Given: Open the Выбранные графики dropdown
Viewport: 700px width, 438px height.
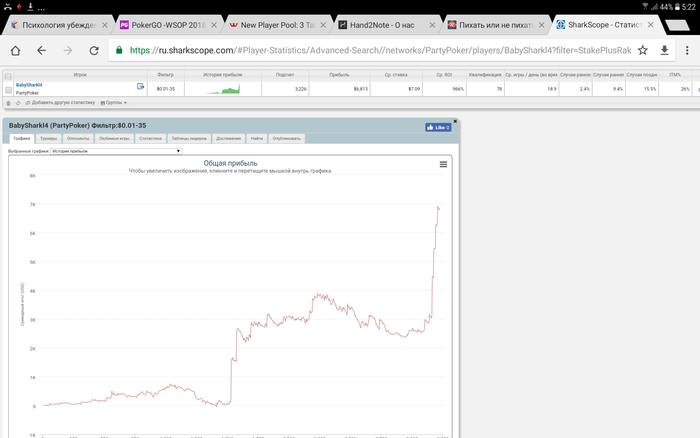Looking at the screenshot, I should 116,151.
